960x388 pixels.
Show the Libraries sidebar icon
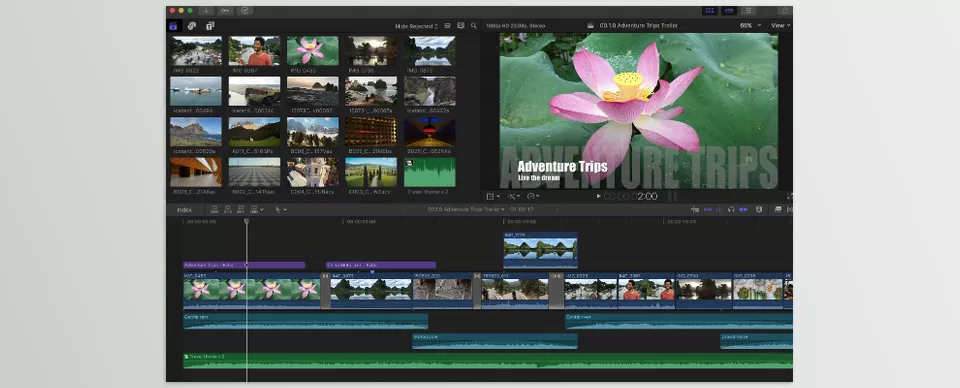pos(173,26)
